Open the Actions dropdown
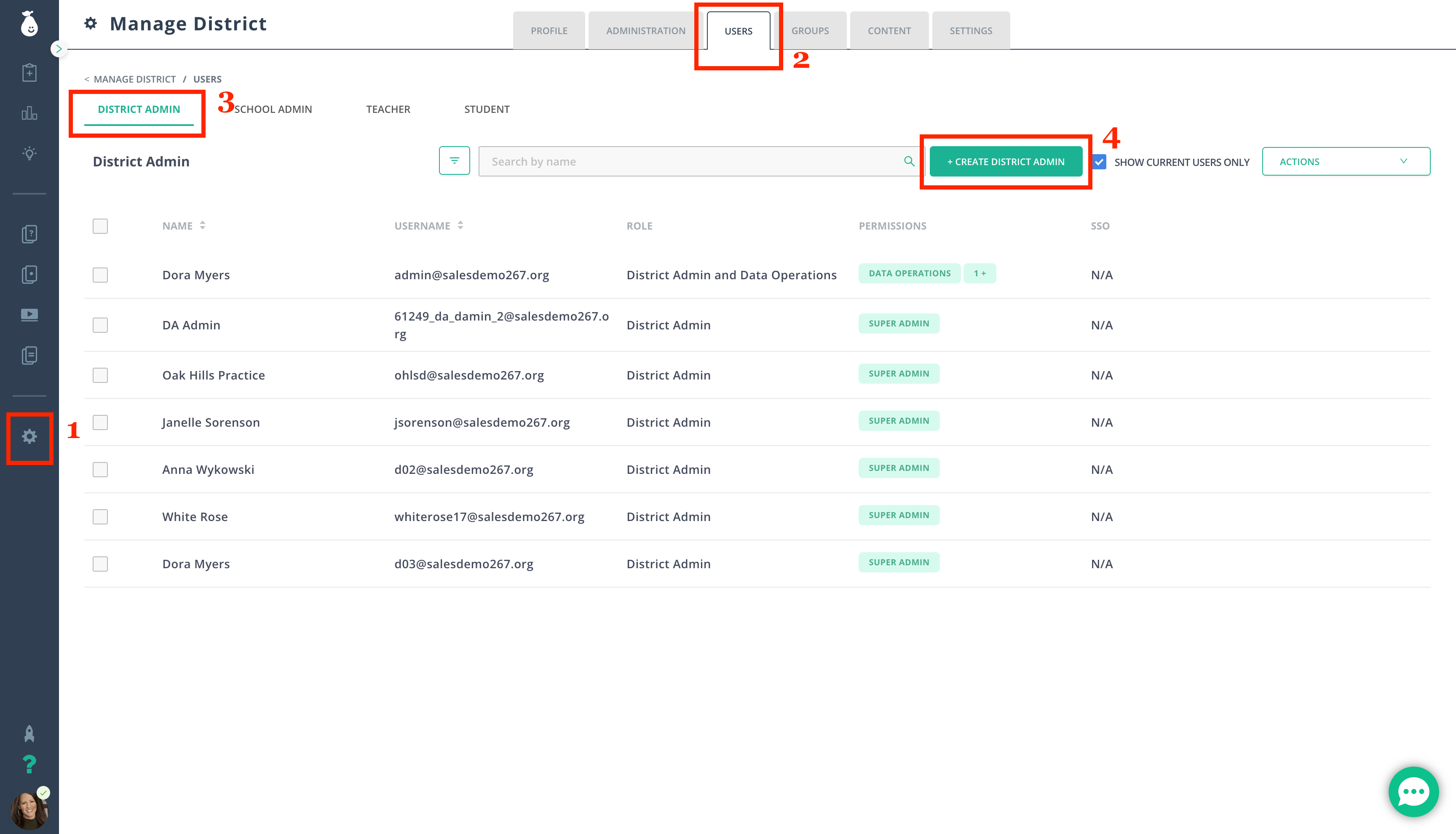The height and width of the screenshot is (834, 1456). 1346,161
